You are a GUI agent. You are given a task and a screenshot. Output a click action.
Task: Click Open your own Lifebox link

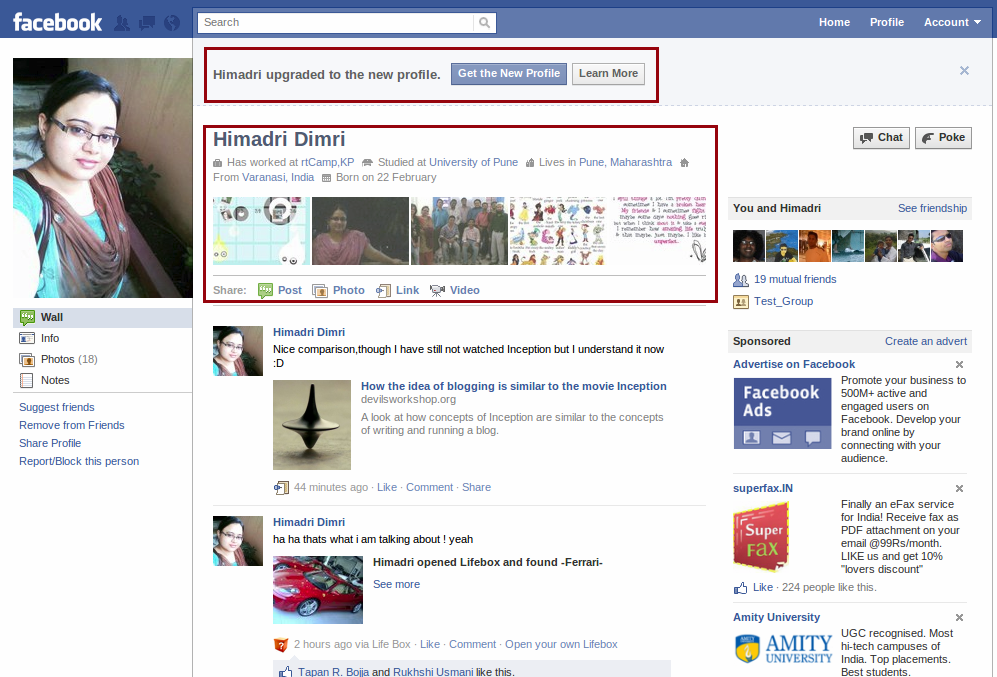[561, 645]
